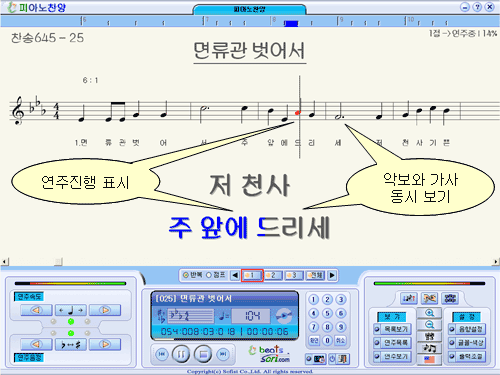
Task: Stop playback with the square stop button
Action: (203, 354)
